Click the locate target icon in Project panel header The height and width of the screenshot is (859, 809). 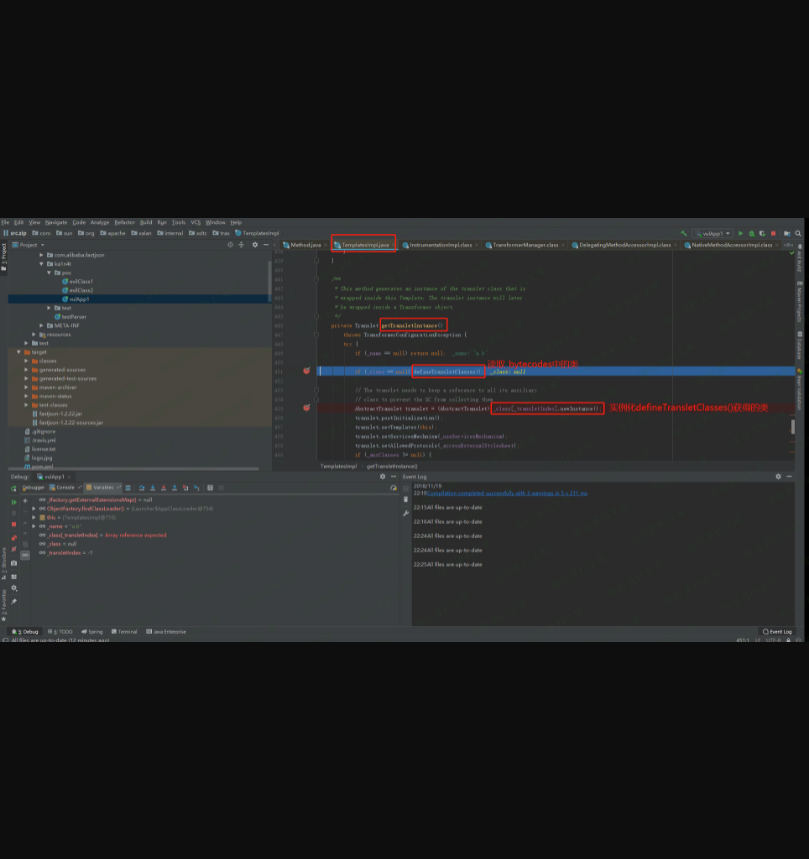(x=230, y=244)
